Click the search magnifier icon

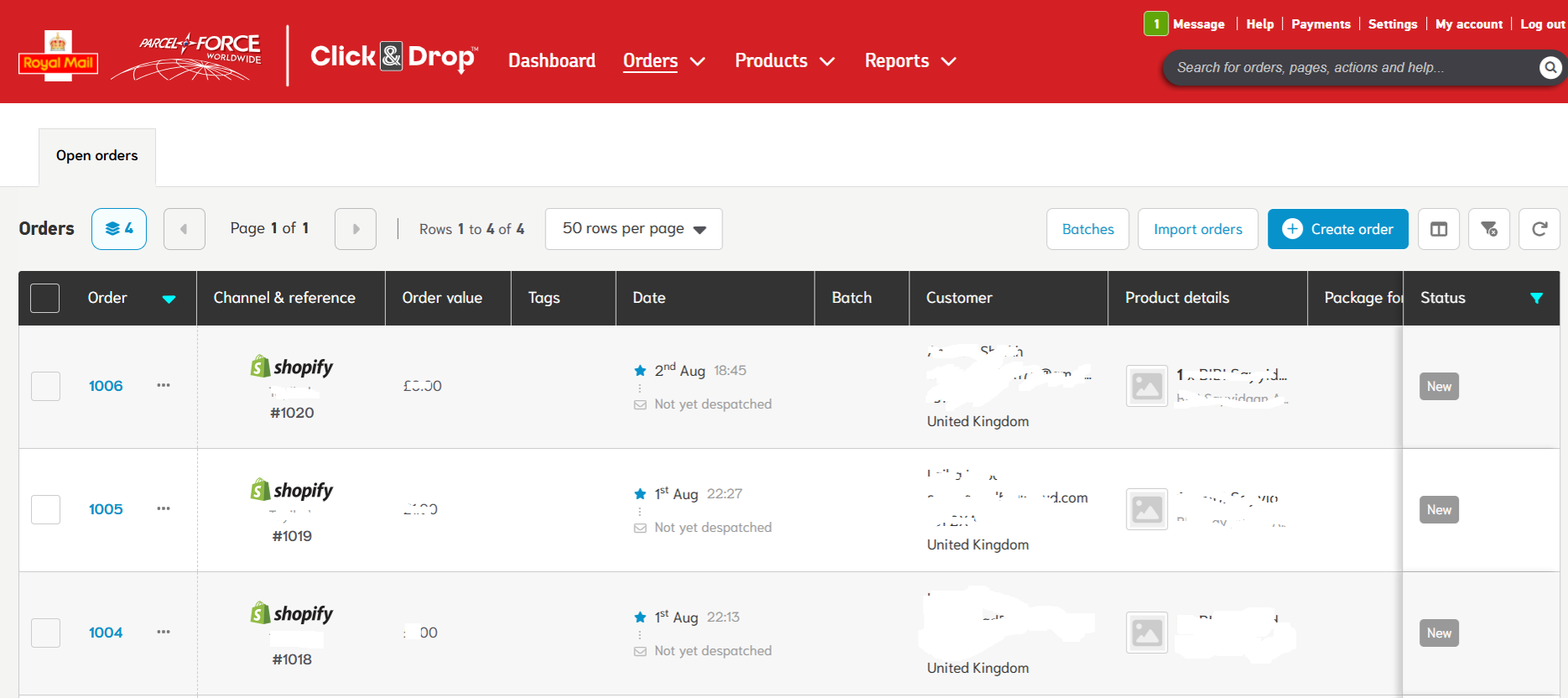tap(1550, 68)
